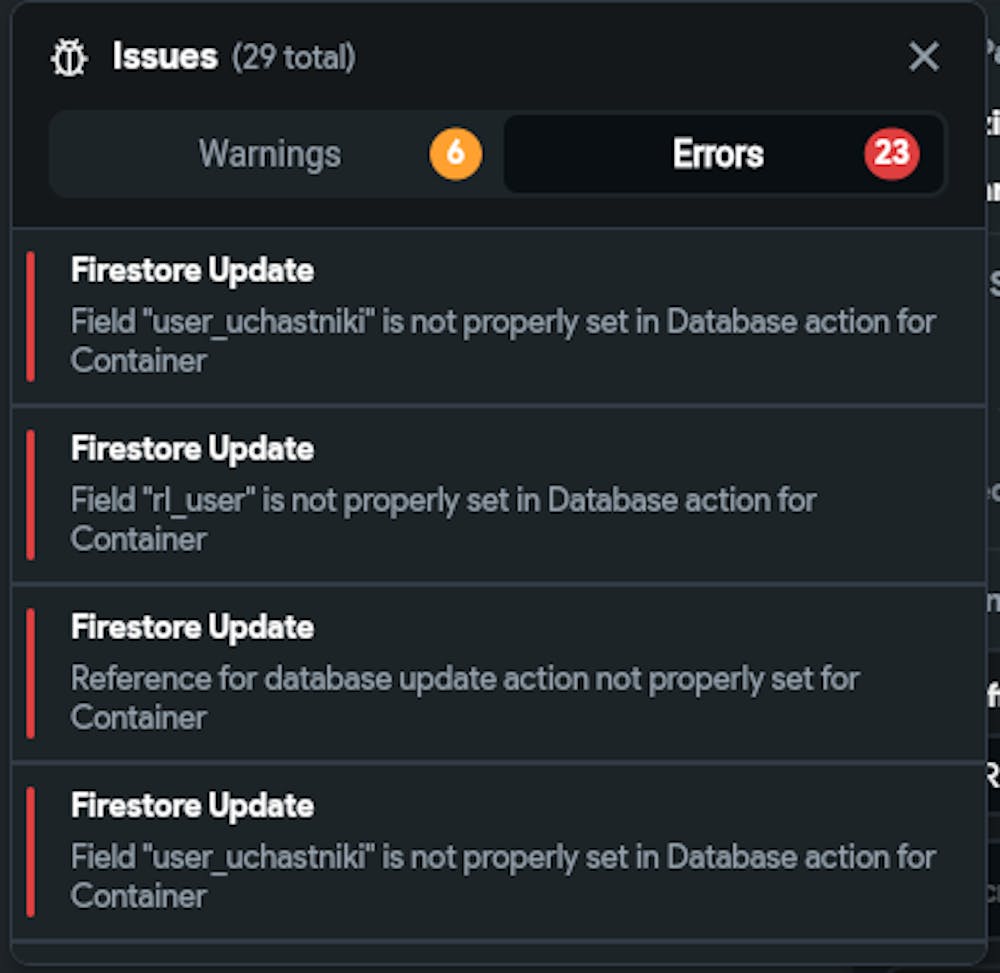This screenshot has height=973, width=1000.
Task: Select Firestore Update title above rl_user message
Action: pyautogui.click(x=193, y=448)
